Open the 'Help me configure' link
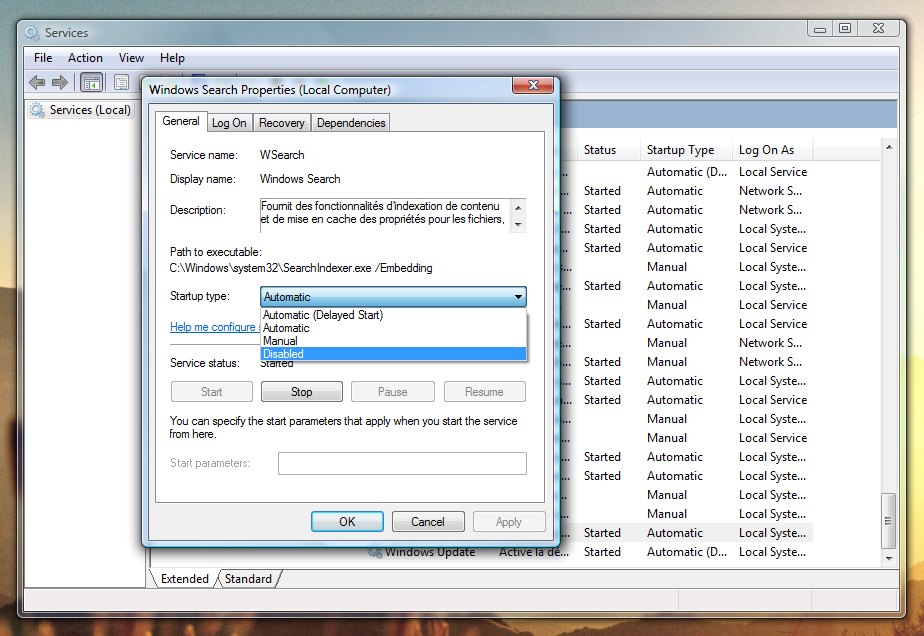 [214, 327]
